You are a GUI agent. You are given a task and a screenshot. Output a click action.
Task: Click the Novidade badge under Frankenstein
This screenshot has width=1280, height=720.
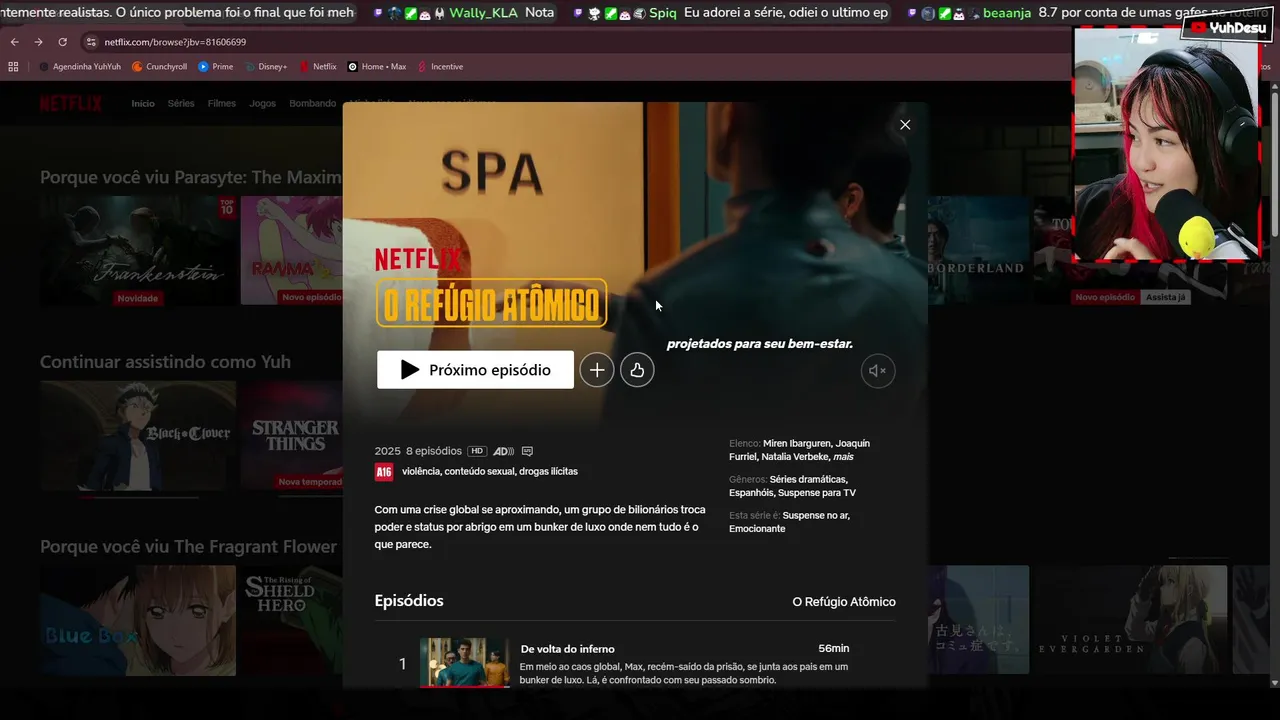click(138, 298)
